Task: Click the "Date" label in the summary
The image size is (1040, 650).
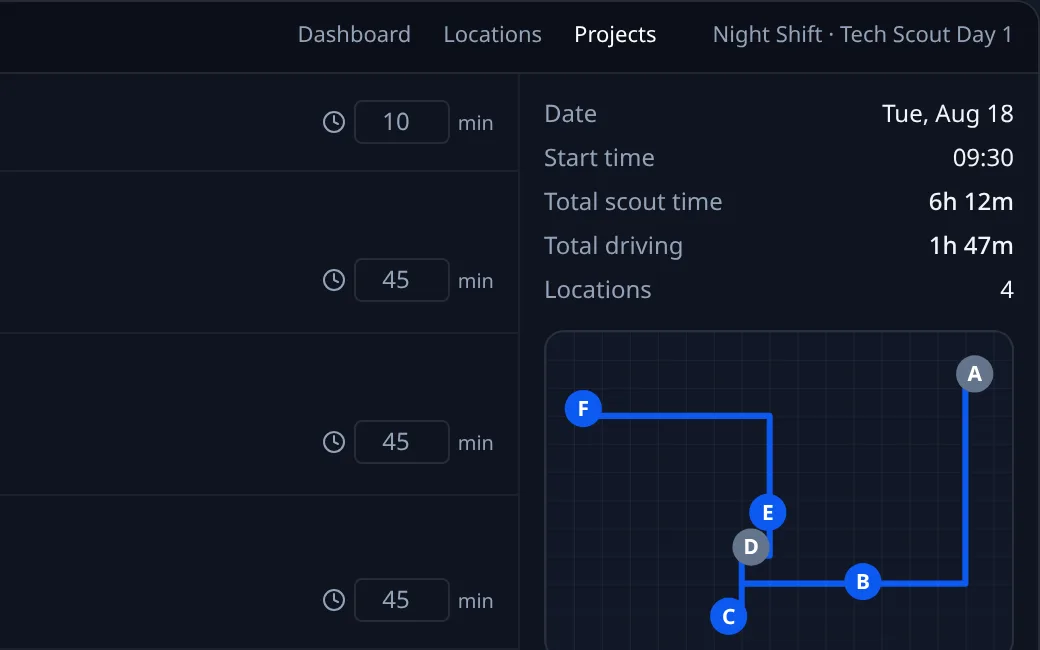Action: pyautogui.click(x=570, y=114)
